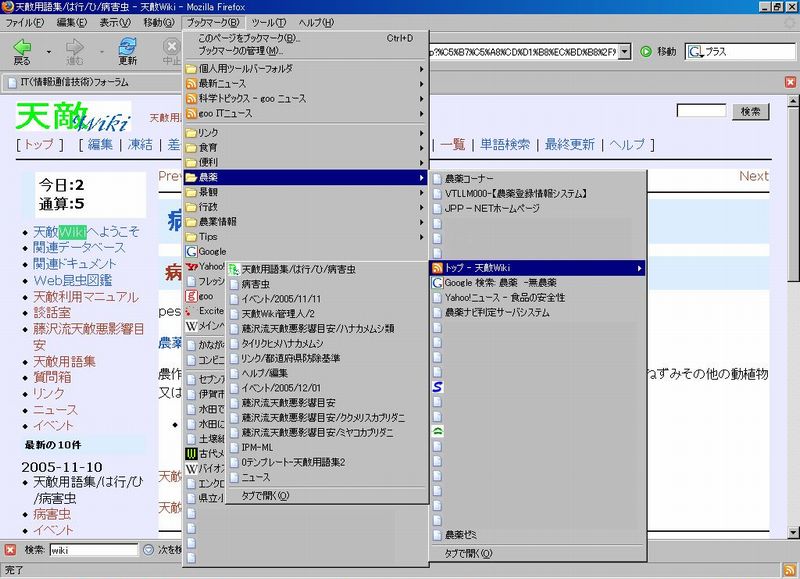
Task: Open the ツール(T) menu
Action: pyautogui.click(x=268, y=22)
